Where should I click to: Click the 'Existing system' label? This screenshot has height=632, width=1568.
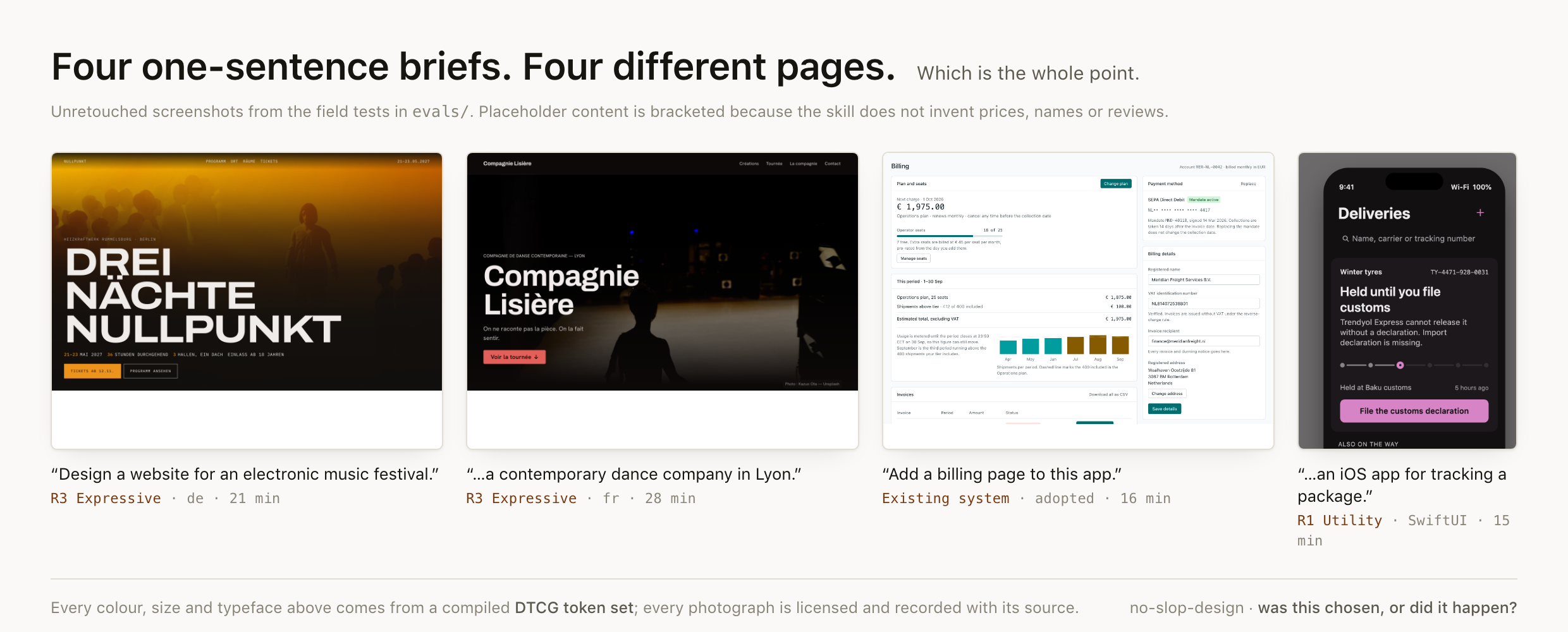click(x=945, y=498)
